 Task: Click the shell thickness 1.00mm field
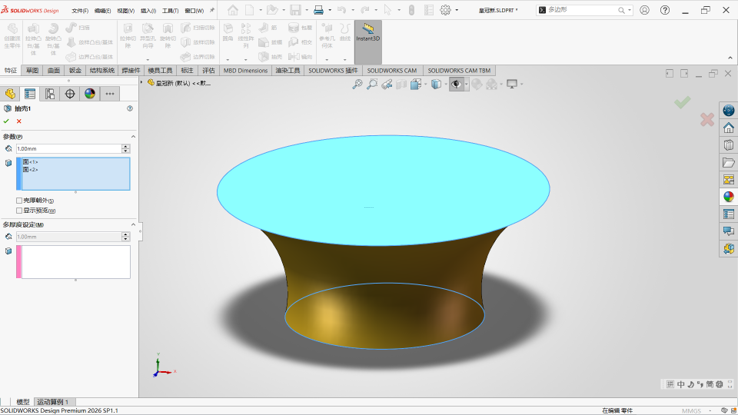point(69,149)
